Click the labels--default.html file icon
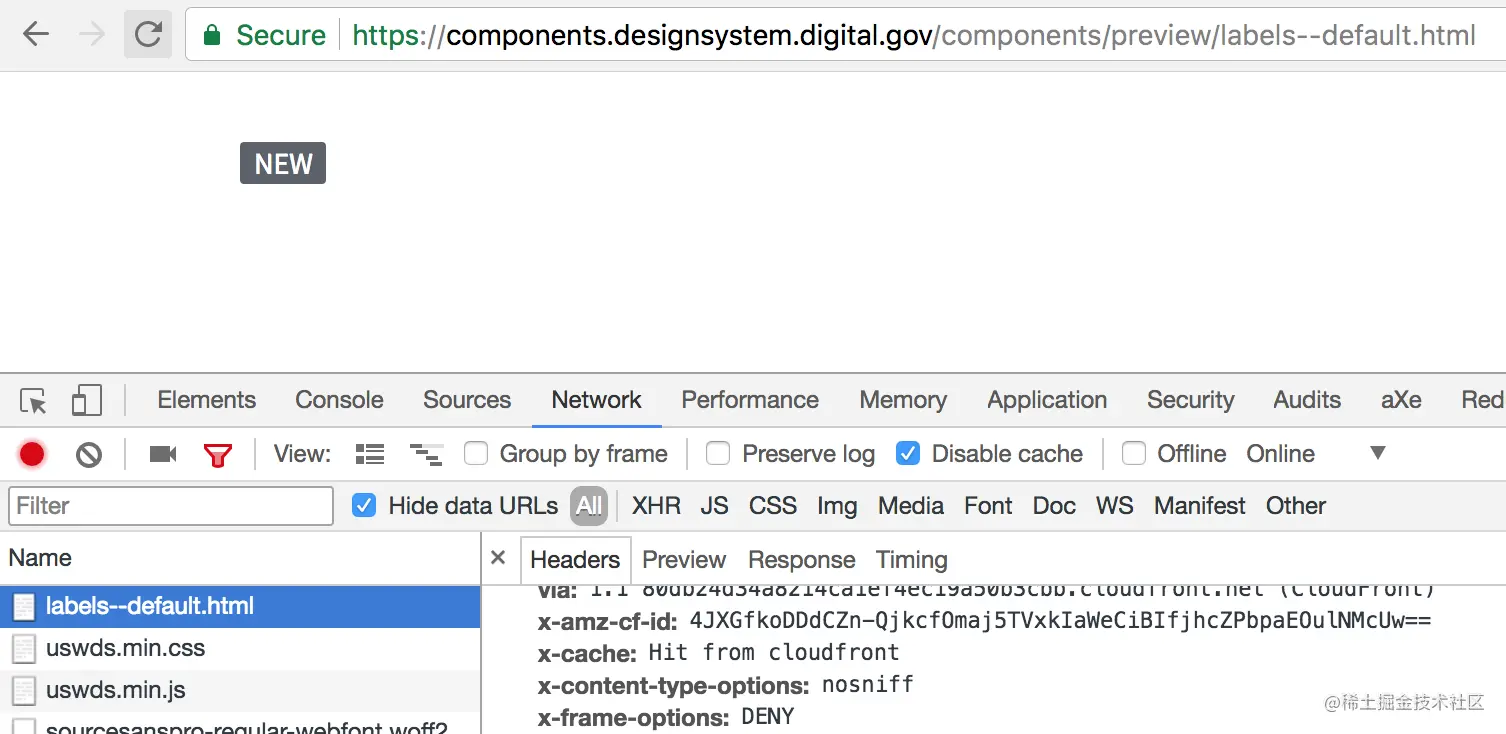Screen dimensions: 1506x734 pyautogui.click(x=23, y=607)
